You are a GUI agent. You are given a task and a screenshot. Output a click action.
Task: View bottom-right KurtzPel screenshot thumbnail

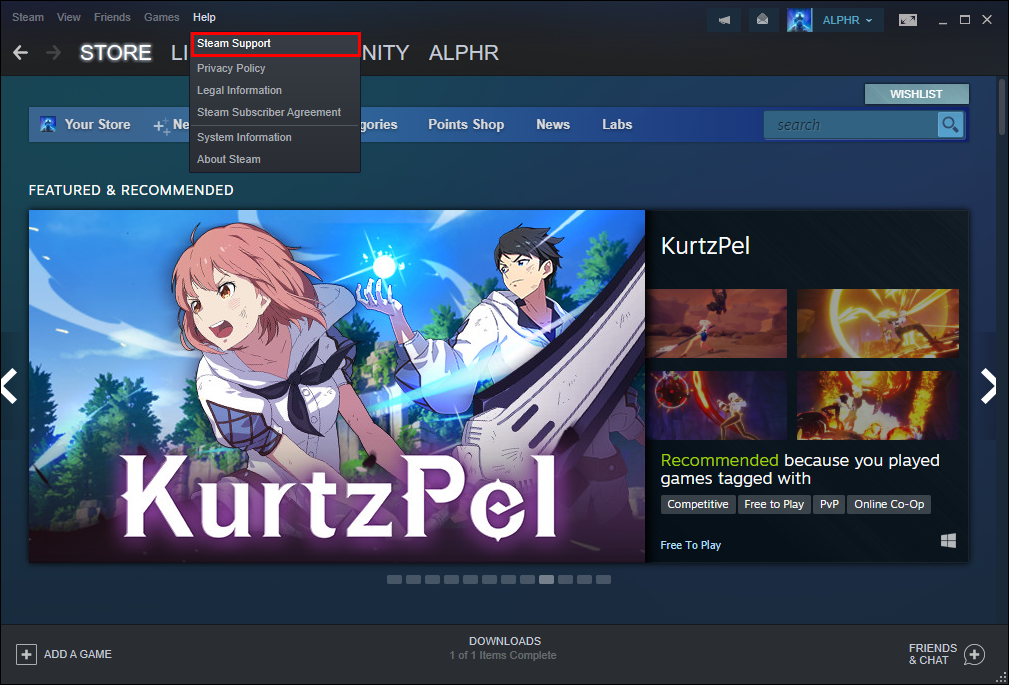878,405
